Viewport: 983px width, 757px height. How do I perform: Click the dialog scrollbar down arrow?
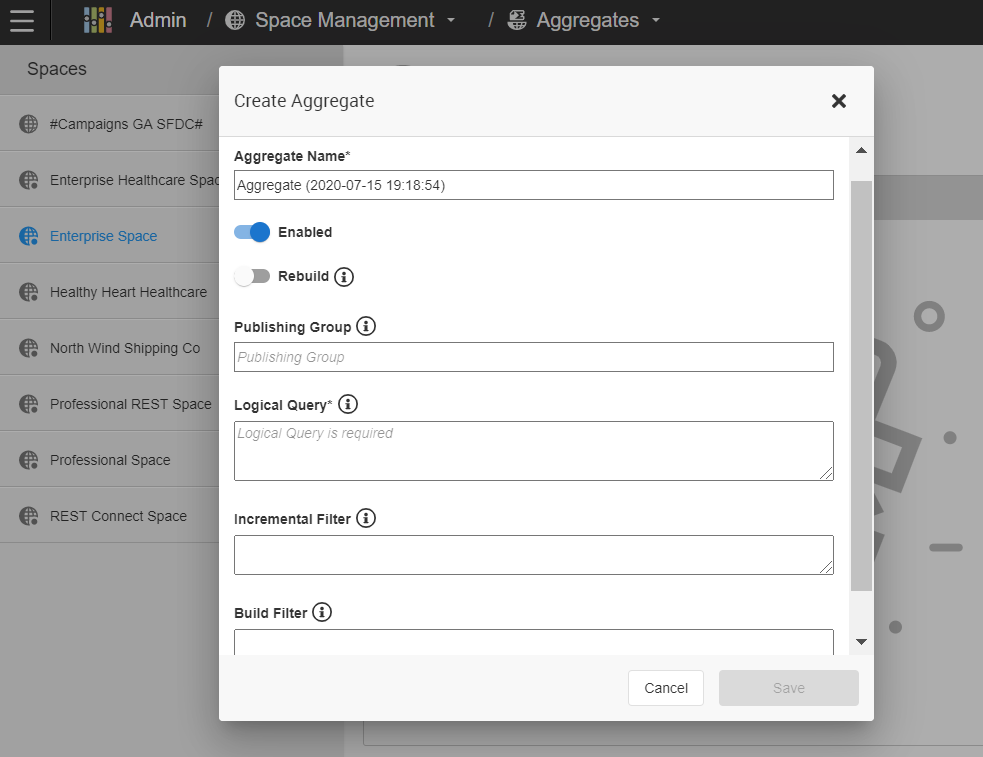tap(861, 640)
